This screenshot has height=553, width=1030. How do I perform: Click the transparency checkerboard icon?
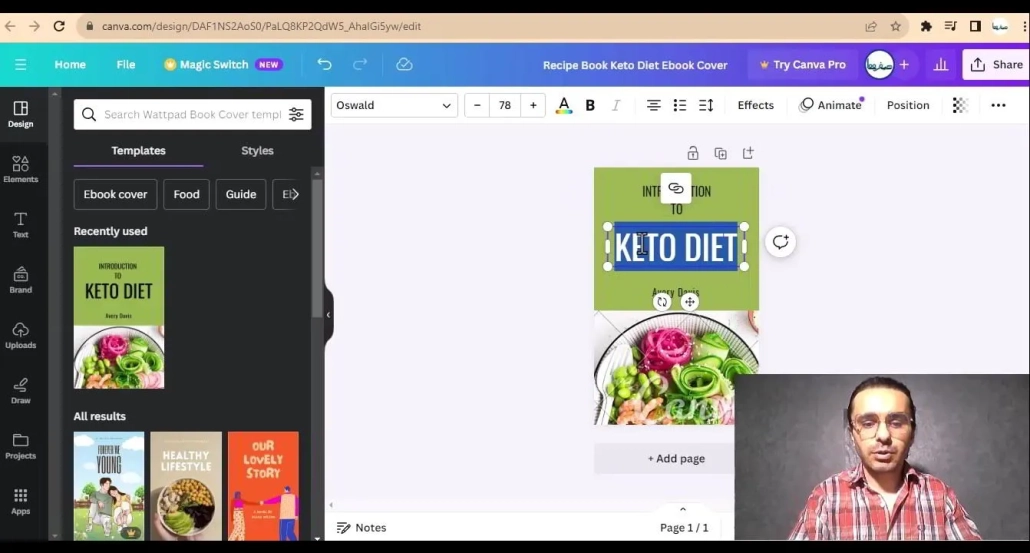[960, 105]
